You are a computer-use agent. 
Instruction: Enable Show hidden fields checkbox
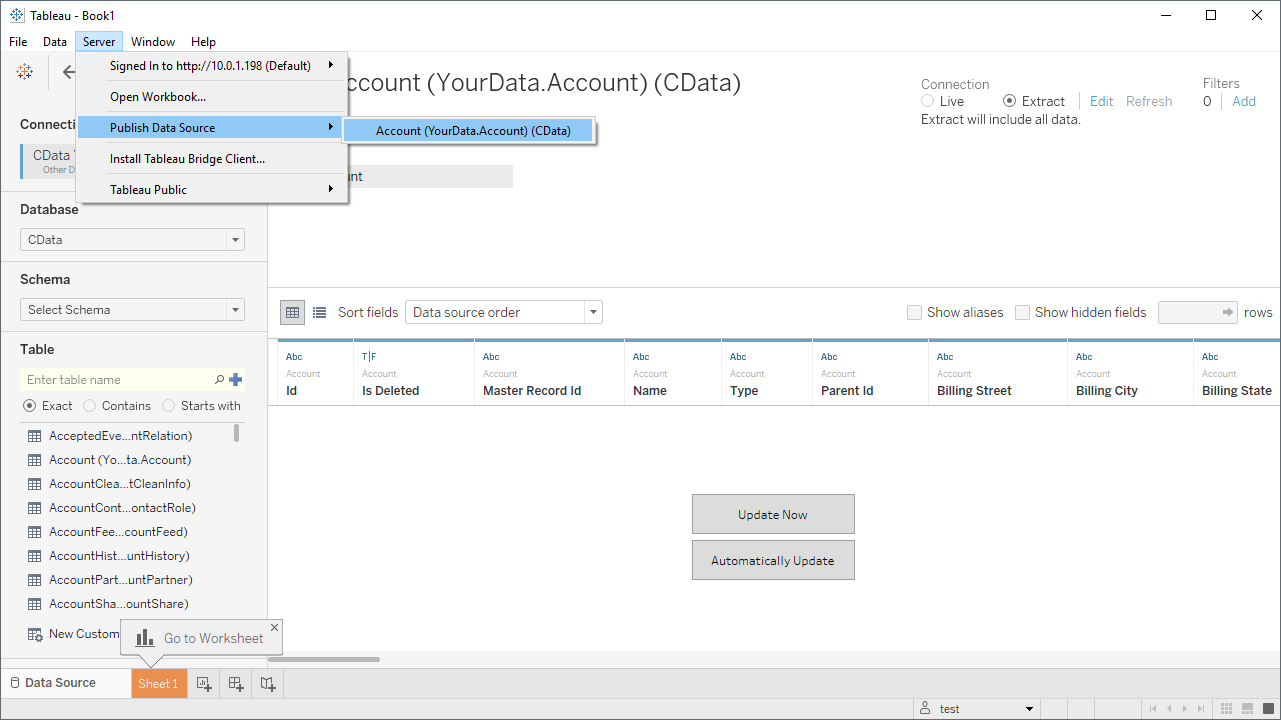coord(1022,312)
